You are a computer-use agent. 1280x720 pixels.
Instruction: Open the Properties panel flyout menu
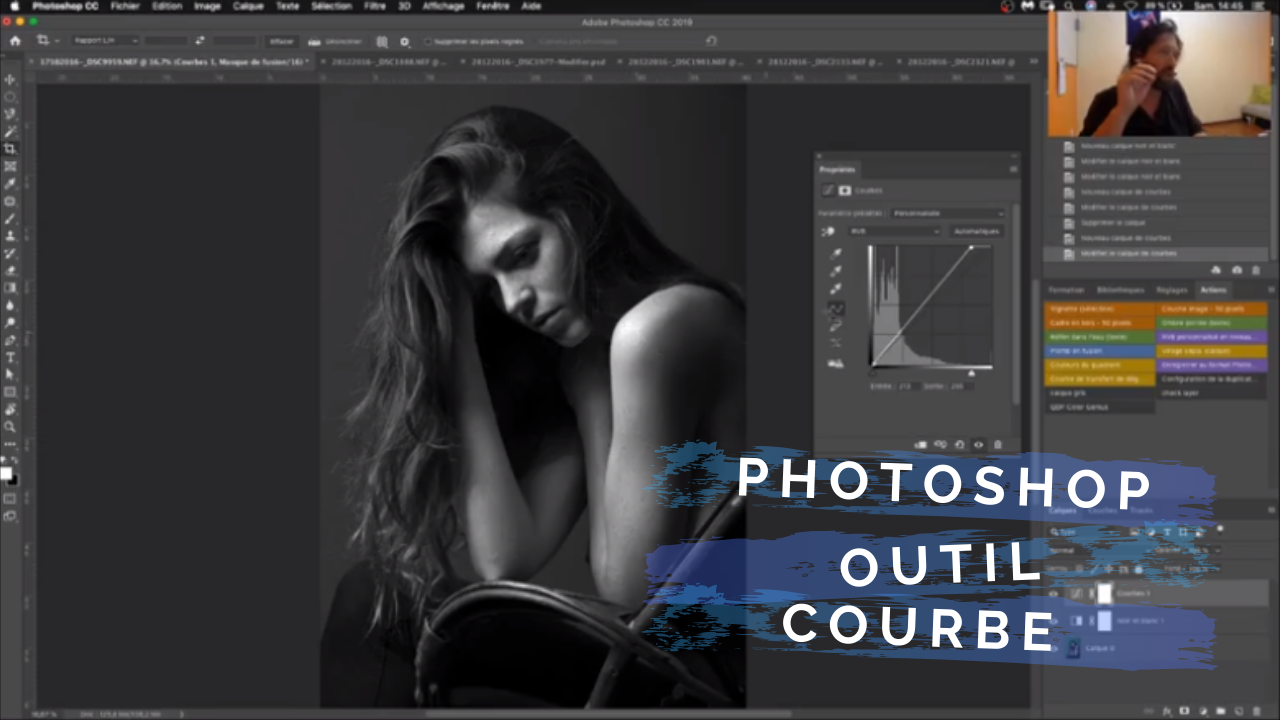(x=1012, y=169)
